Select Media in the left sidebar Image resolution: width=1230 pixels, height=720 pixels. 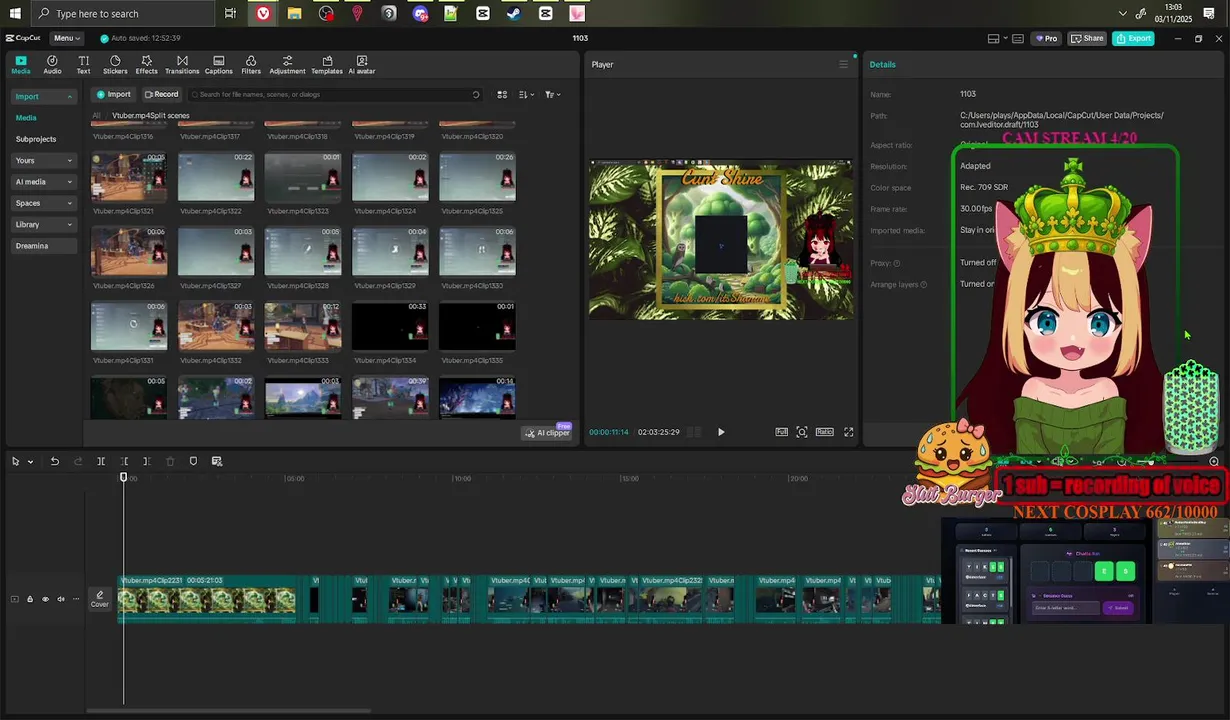[26, 118]
